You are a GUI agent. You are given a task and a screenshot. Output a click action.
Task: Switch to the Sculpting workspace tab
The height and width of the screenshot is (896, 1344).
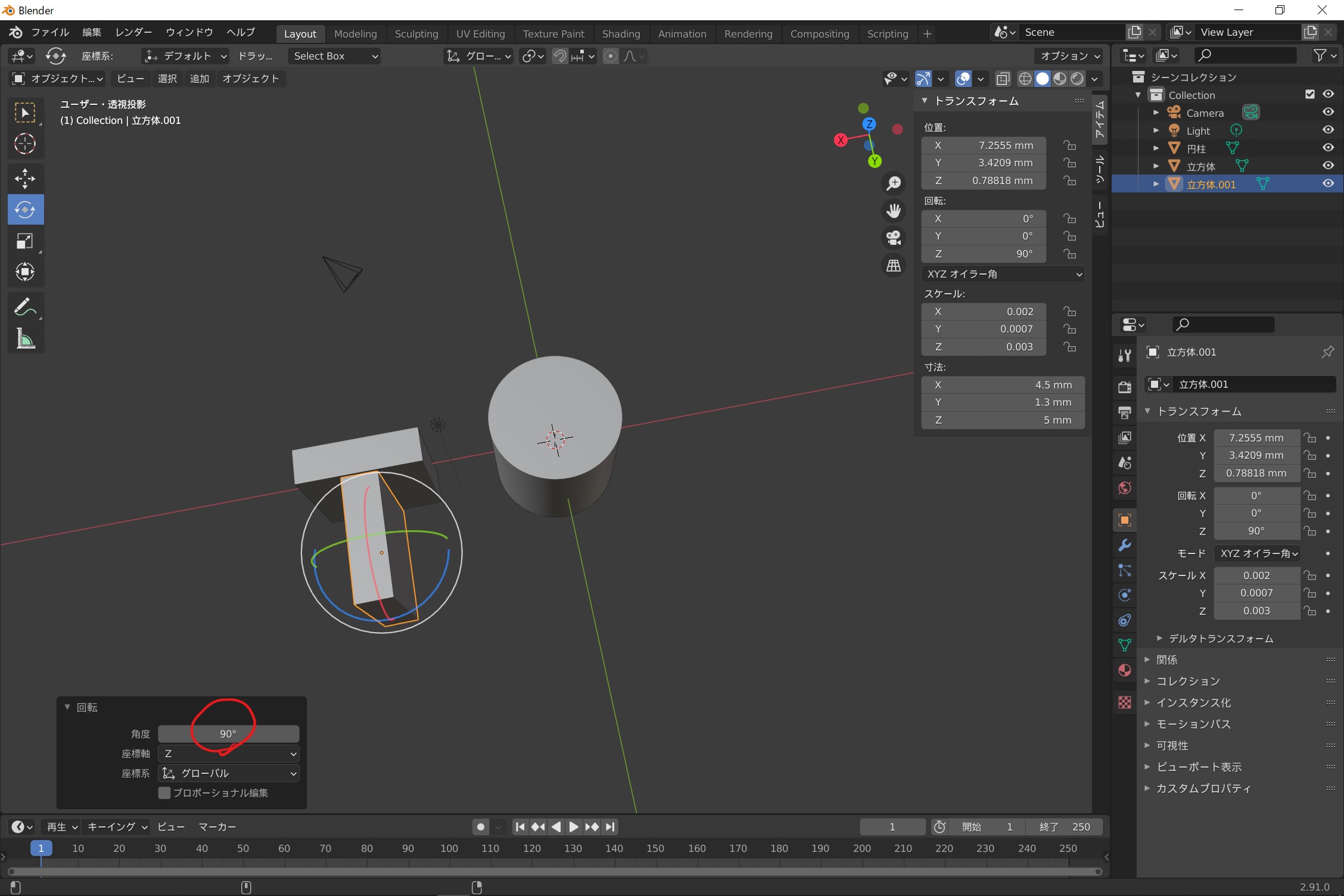pyautogui.click(x=416, y=34)
